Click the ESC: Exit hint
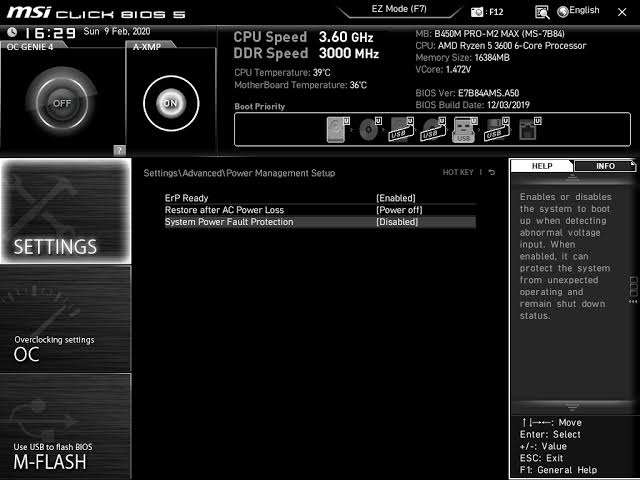This screenshot has height=480, width=640. pyautogui.click(x=541, y=458)
